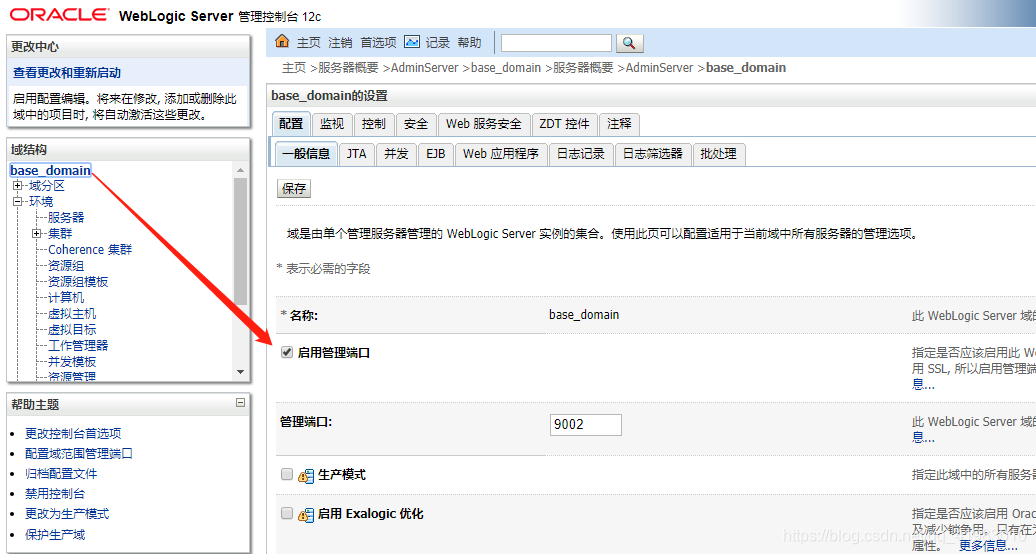Collapse the Help Topics panel icon
The width and height of the screenshot is (1036, 554).
click(240, 403)
